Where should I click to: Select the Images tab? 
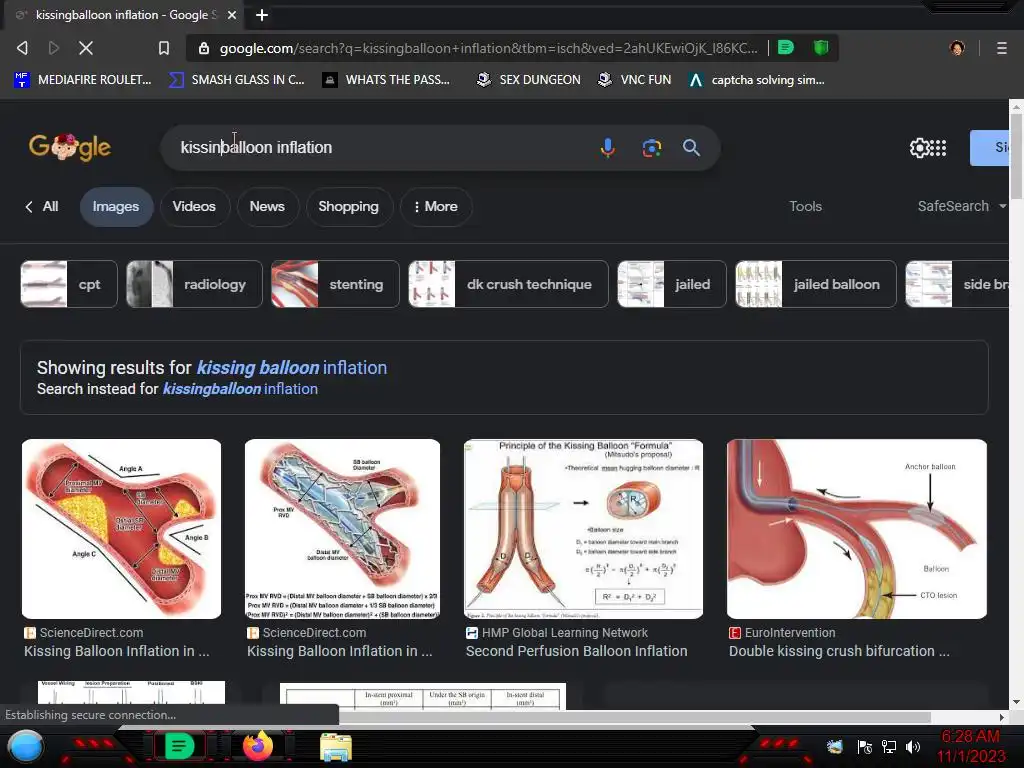(116, 206)
